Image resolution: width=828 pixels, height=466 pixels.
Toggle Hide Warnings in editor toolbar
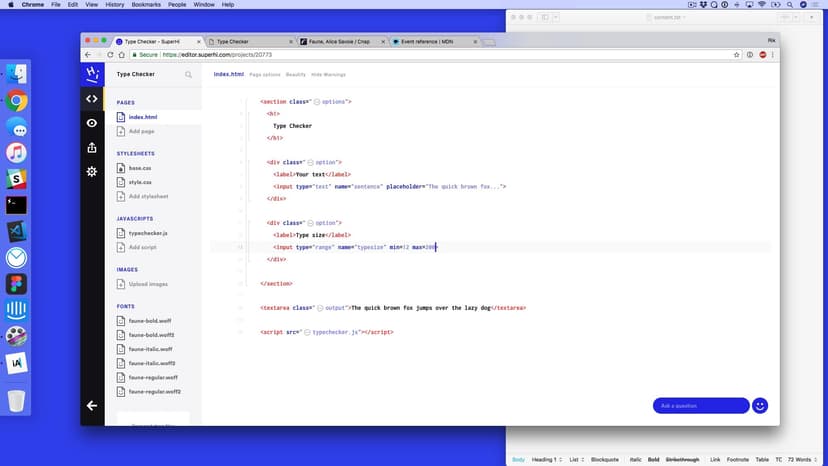pos(329,74)
